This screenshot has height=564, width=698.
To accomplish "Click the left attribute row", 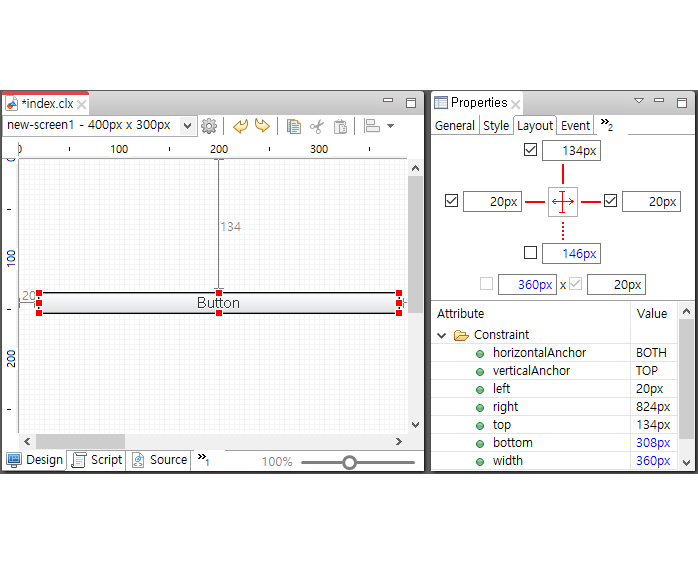I will pos(554,389).
